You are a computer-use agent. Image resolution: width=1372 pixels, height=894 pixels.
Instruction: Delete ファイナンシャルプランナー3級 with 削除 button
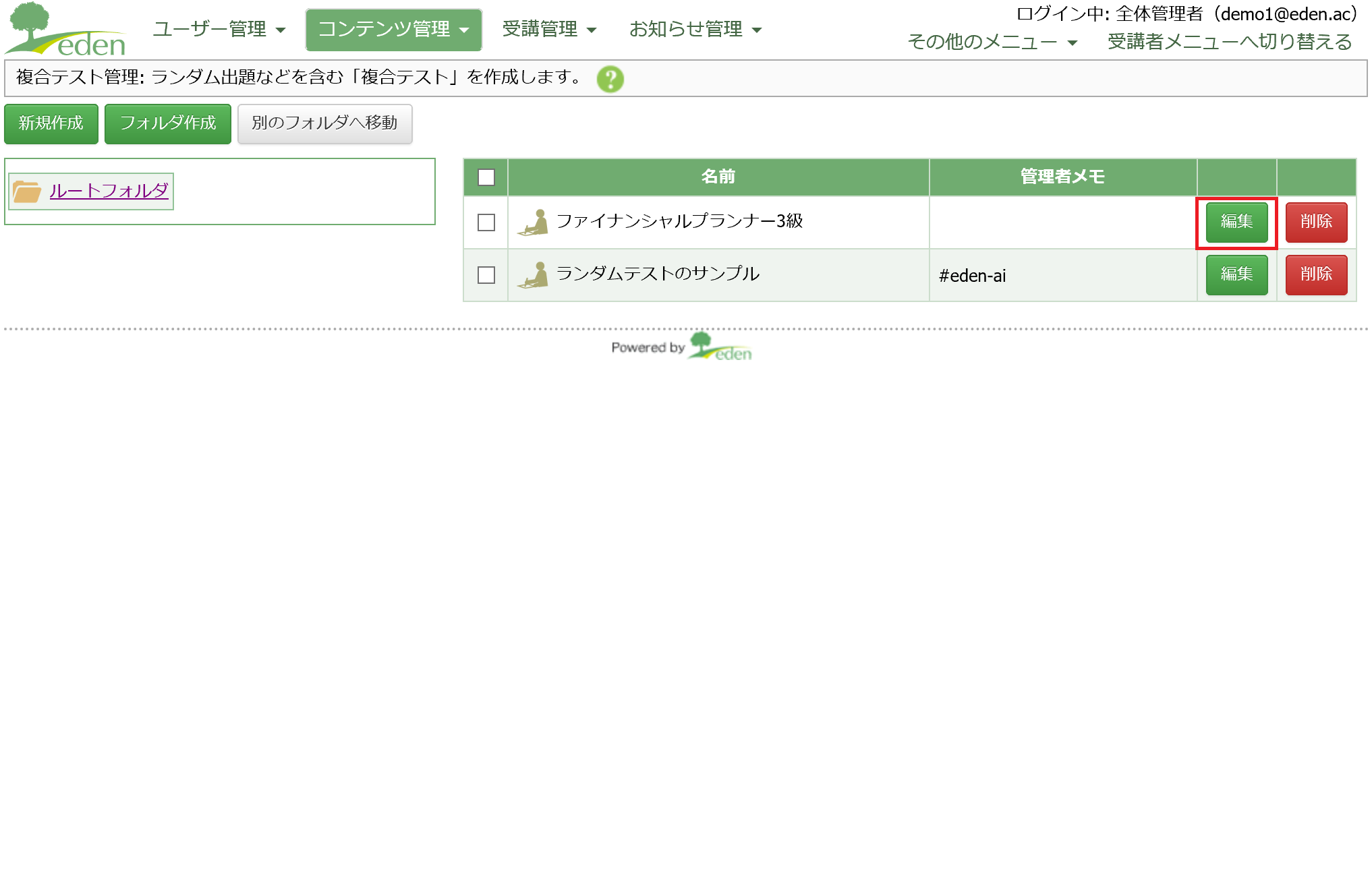[1316, 222]
